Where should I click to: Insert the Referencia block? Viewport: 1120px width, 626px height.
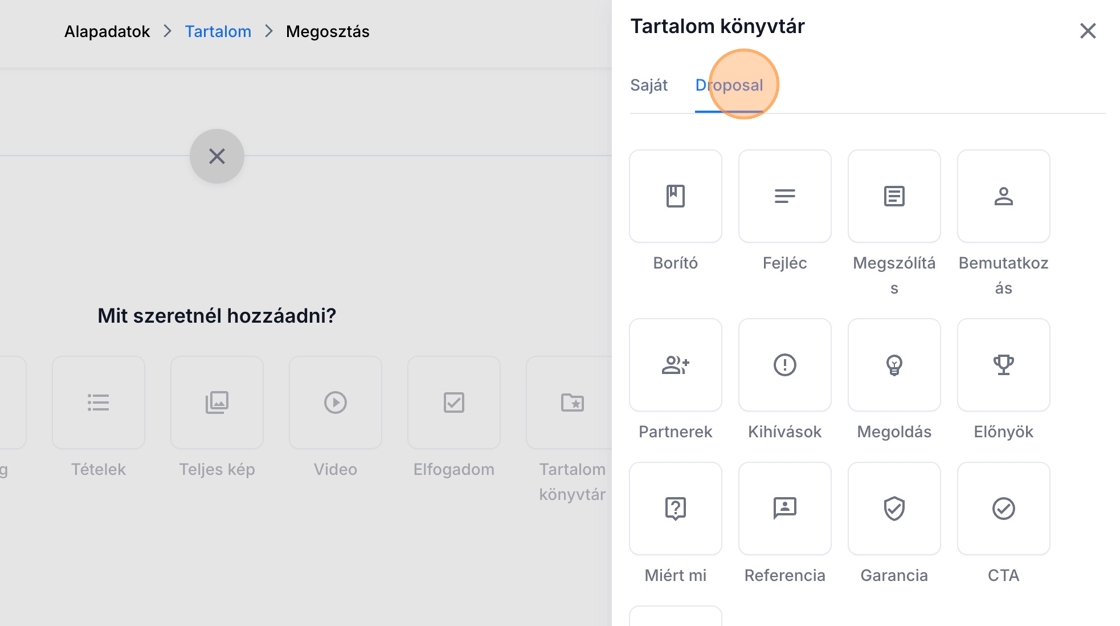784,508
